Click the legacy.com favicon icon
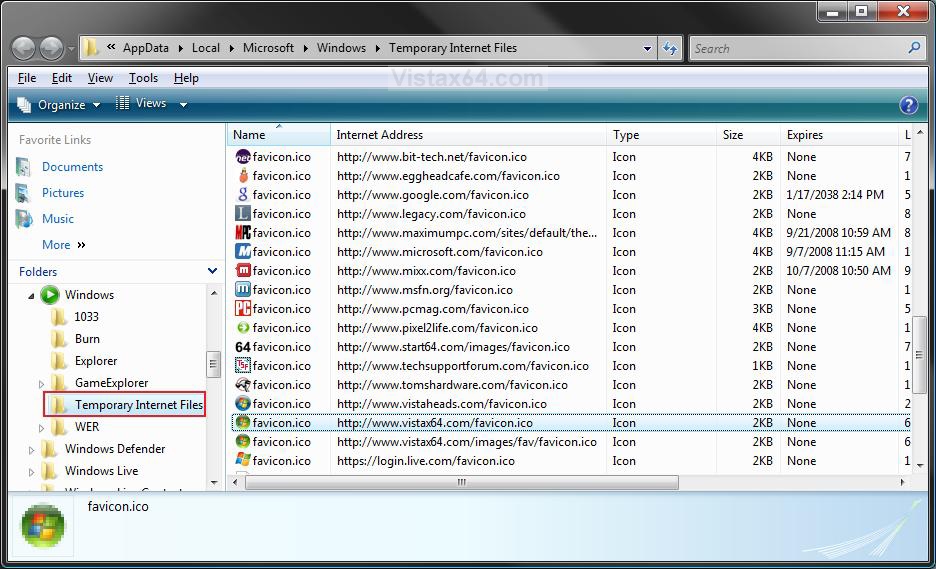 click(x=243, y=214)
